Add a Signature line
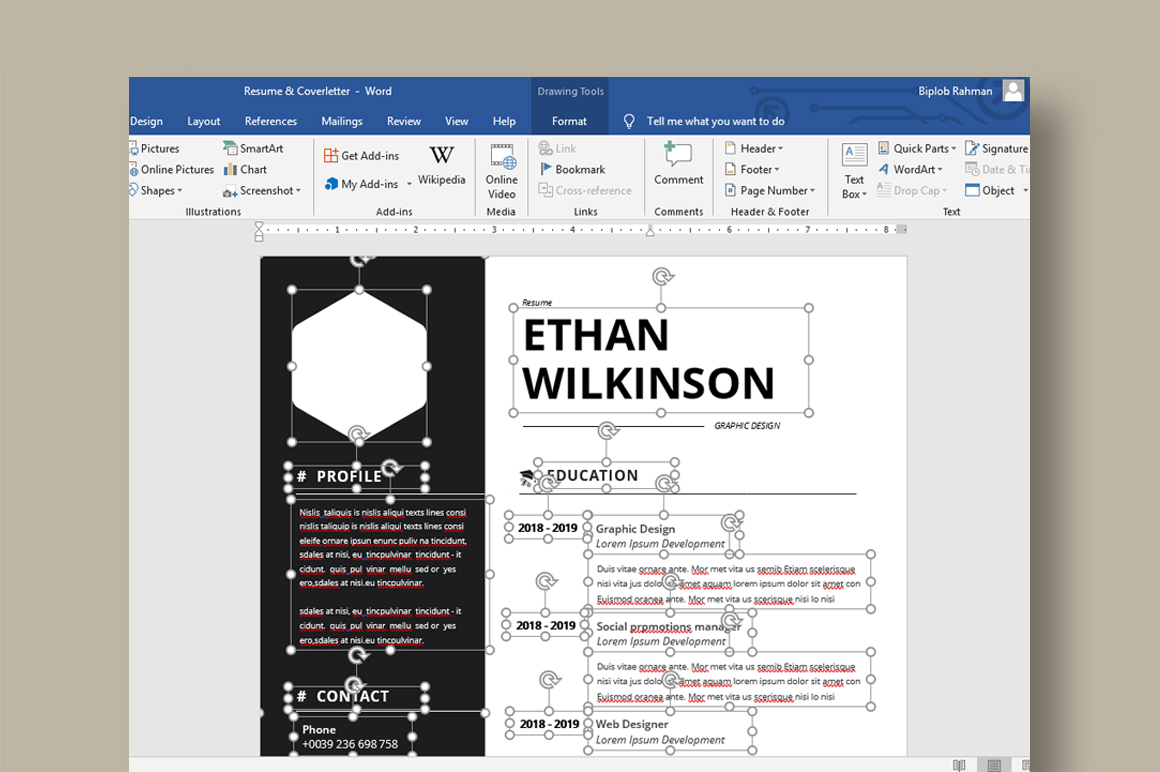The width and height of the screenshot is (1160, 772). point(997,149)
